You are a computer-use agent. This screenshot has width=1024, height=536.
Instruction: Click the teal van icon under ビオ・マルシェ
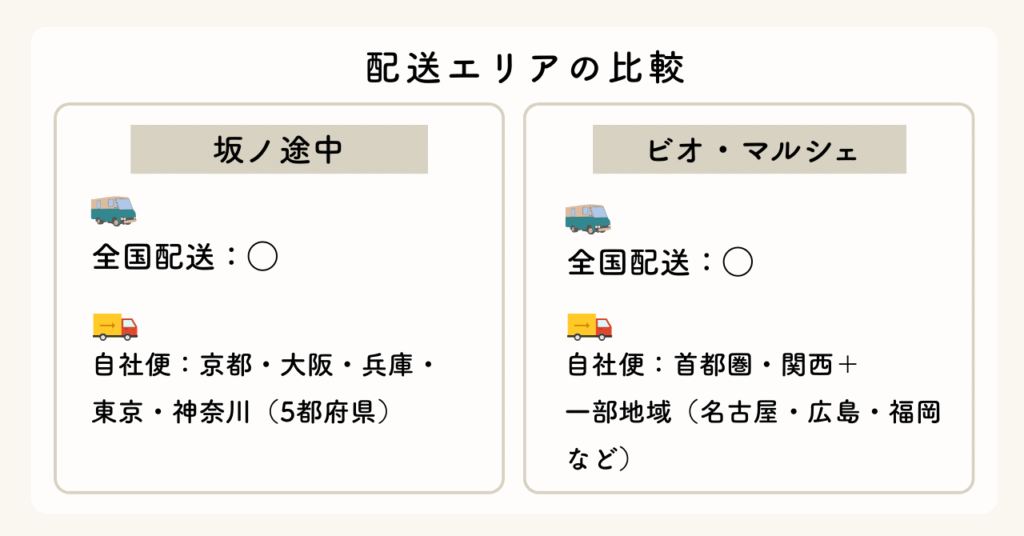point(587,217)
